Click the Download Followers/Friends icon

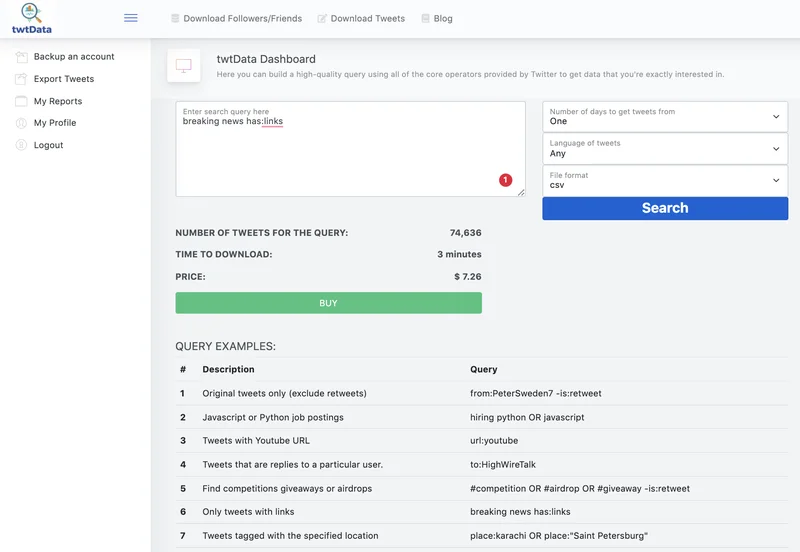(175, 18)
